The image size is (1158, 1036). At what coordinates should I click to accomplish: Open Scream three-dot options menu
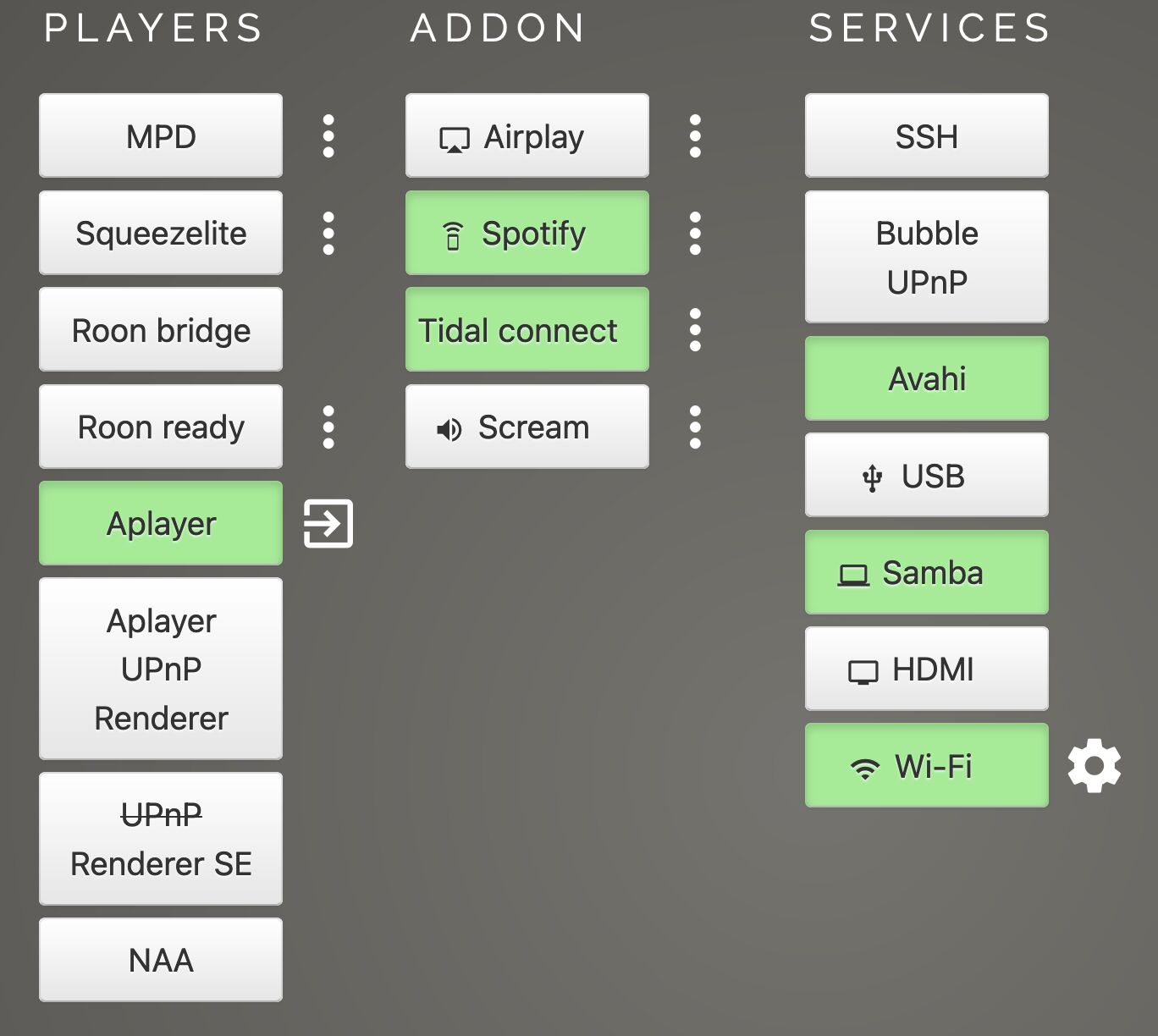(x=695, y=427)
